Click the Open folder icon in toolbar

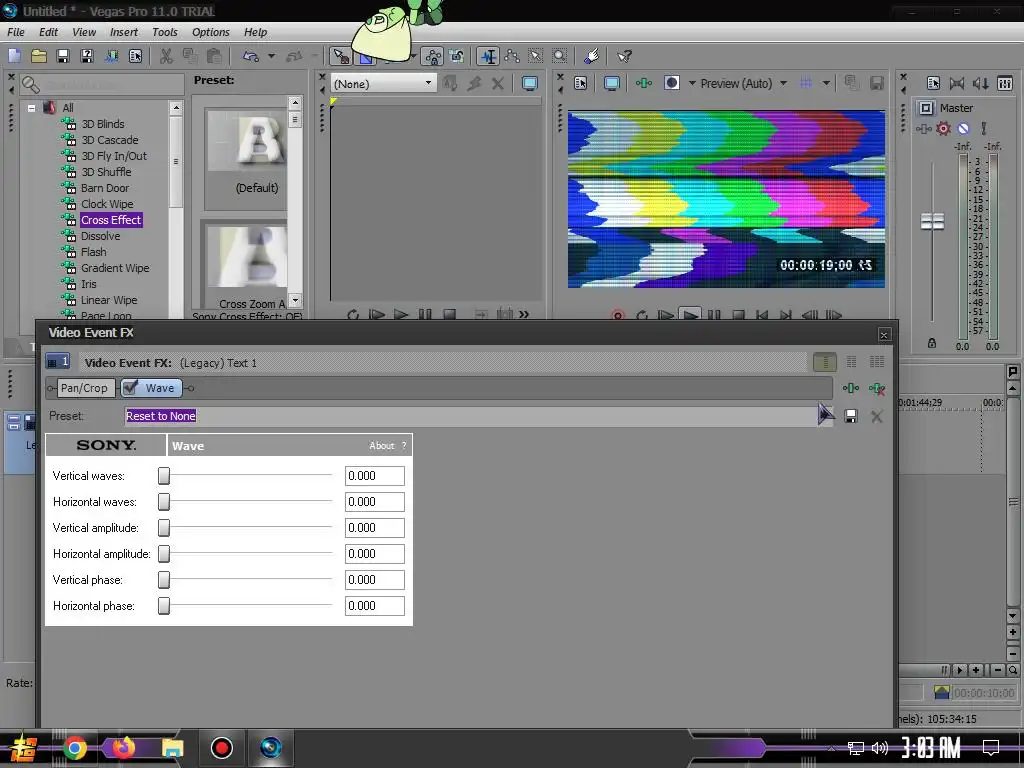[x=39, y=56]
